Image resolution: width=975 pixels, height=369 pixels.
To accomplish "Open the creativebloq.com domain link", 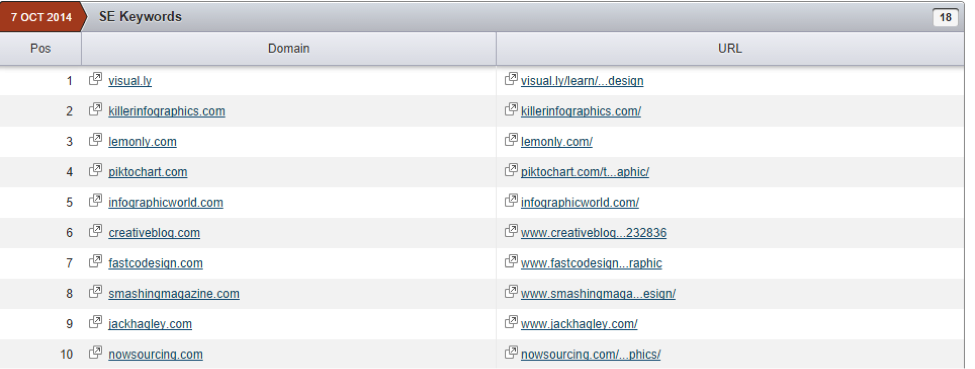I will (x=154, y=233).
